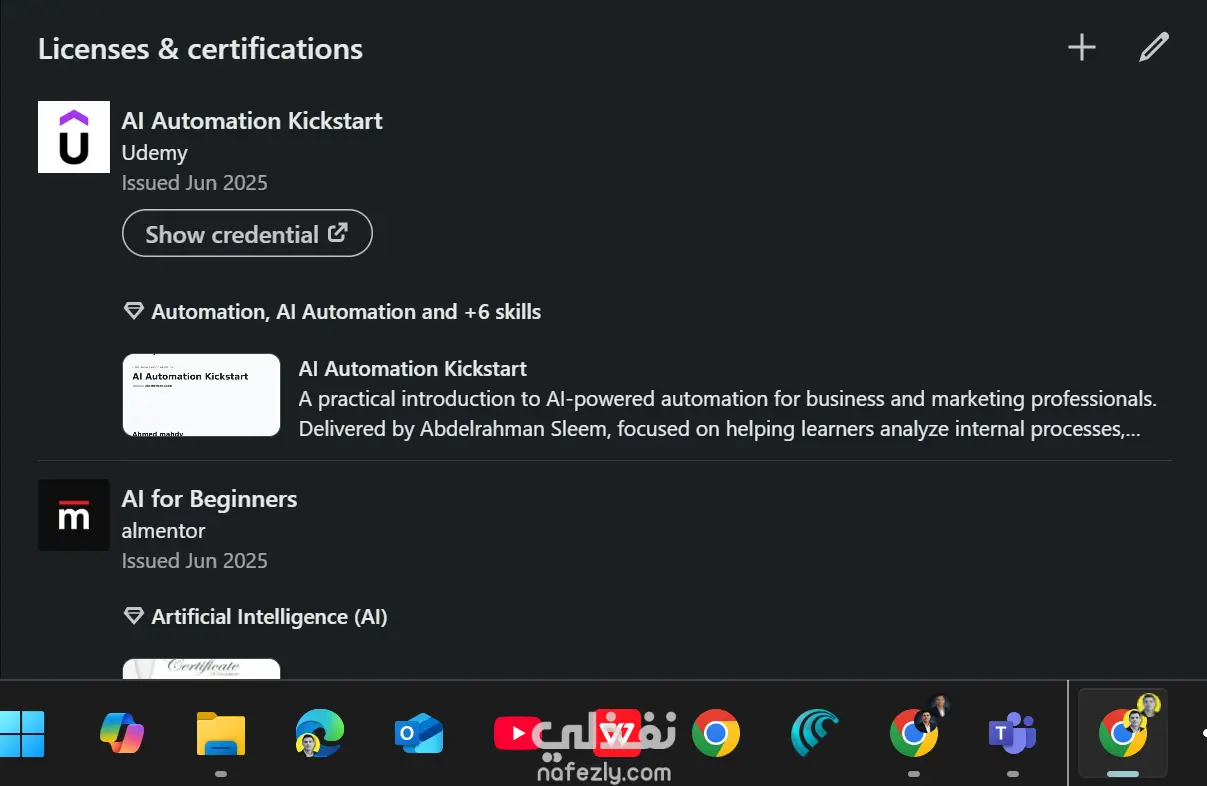Switch to the active highlighted Chrome window
The width and height of the screenshot is (1207, 786).
pos(1123,733)
